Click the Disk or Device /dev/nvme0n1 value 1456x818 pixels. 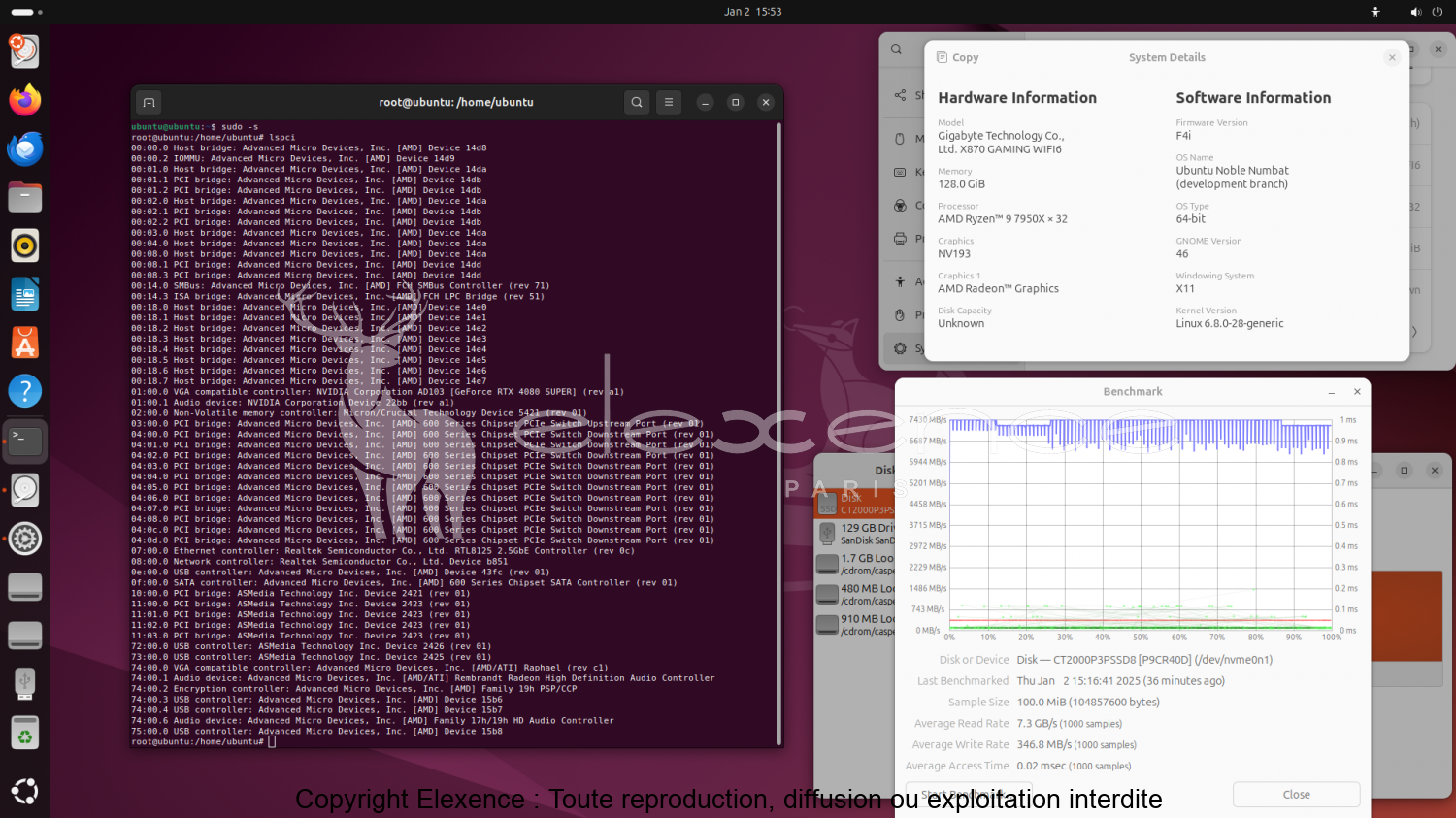click(x=1144, y=659)
